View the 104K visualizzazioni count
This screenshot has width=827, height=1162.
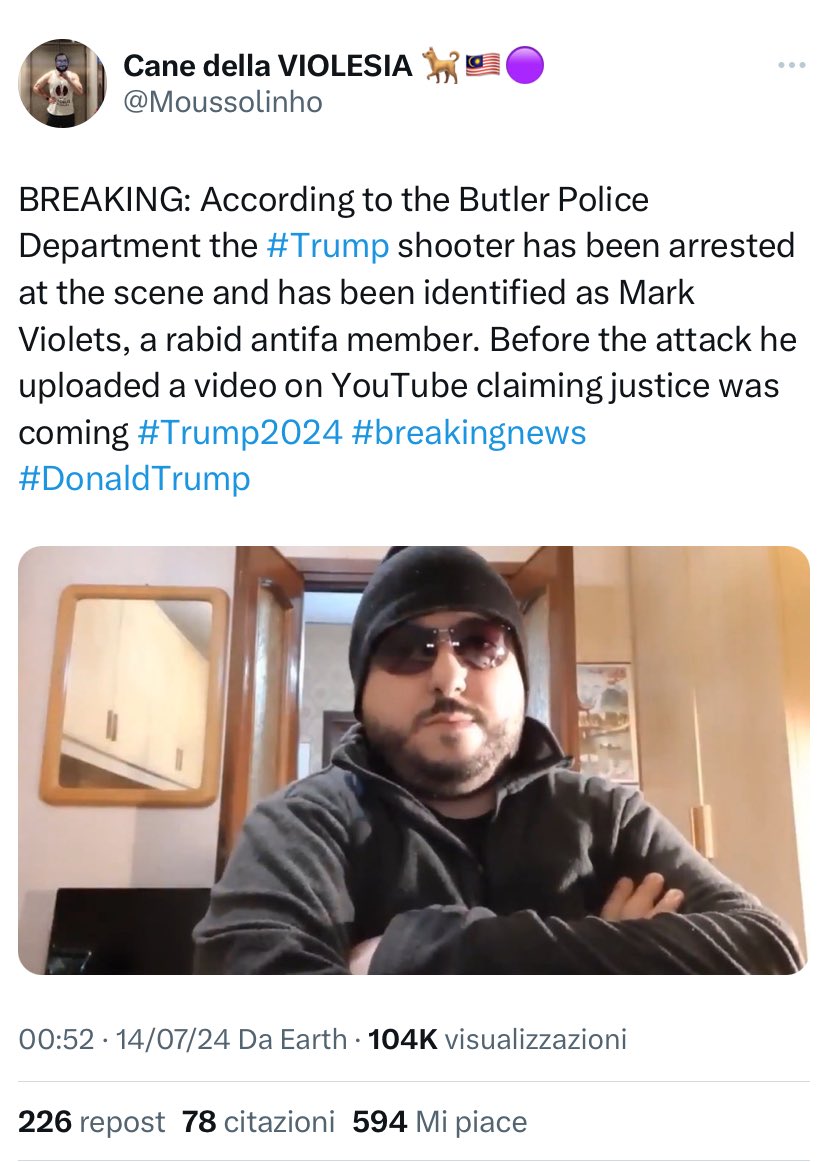[x=497, y=1040]
